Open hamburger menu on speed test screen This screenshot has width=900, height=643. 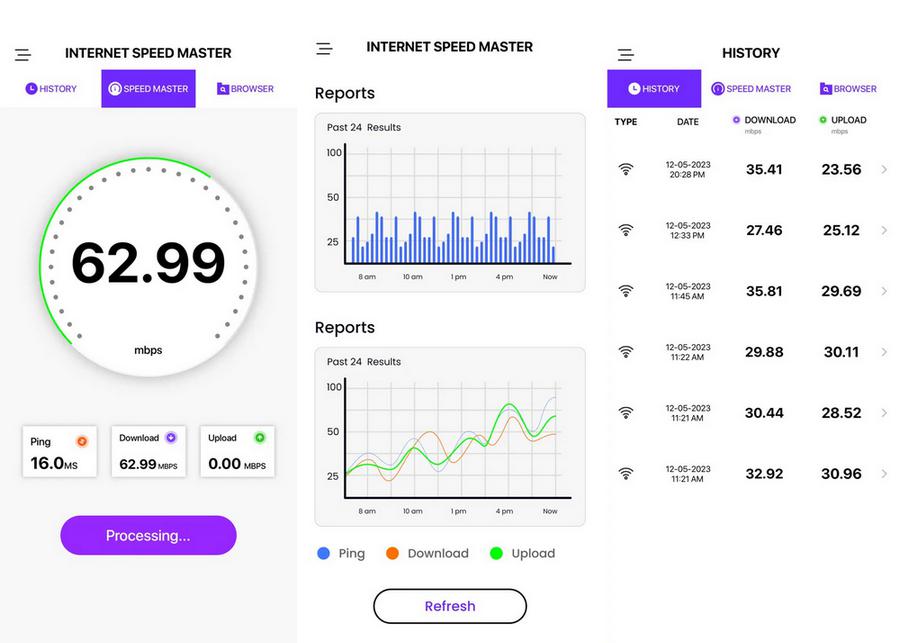coord(23,55)
